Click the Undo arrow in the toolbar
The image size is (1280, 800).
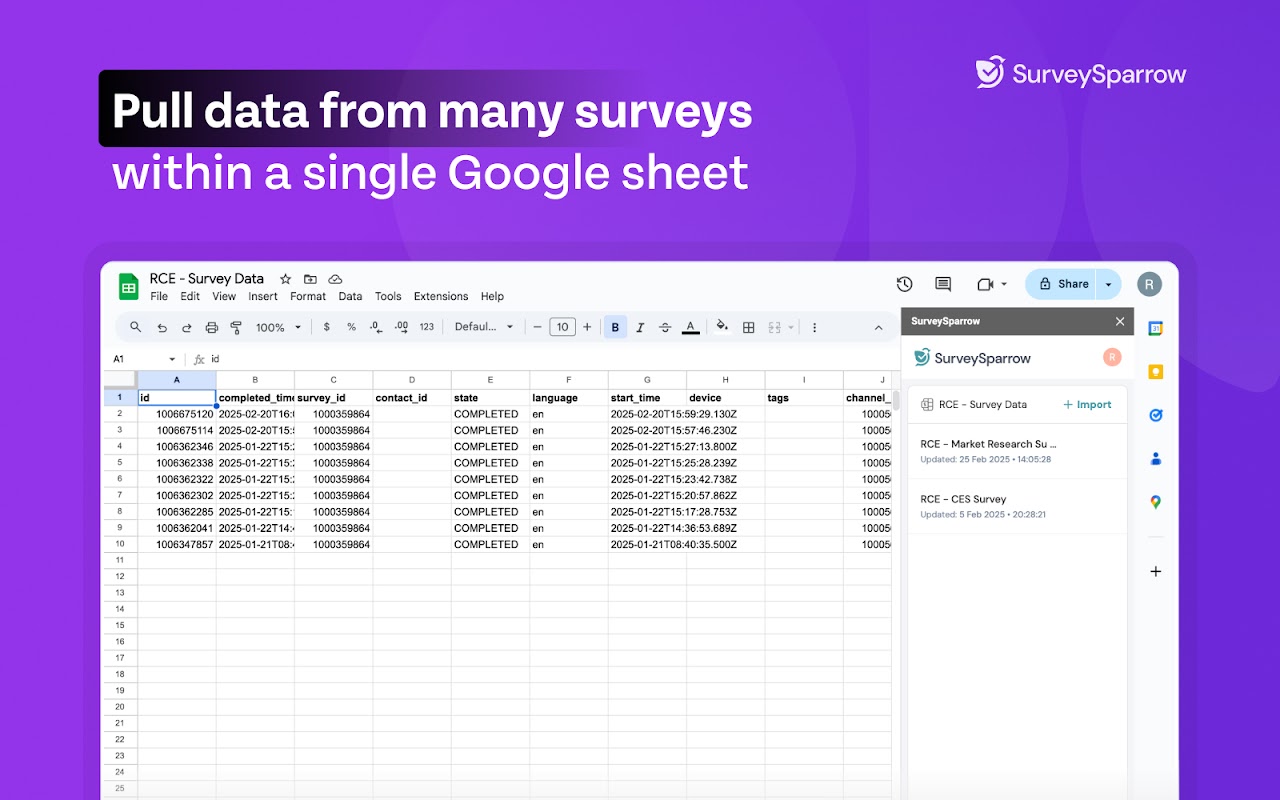click(162, 327)
